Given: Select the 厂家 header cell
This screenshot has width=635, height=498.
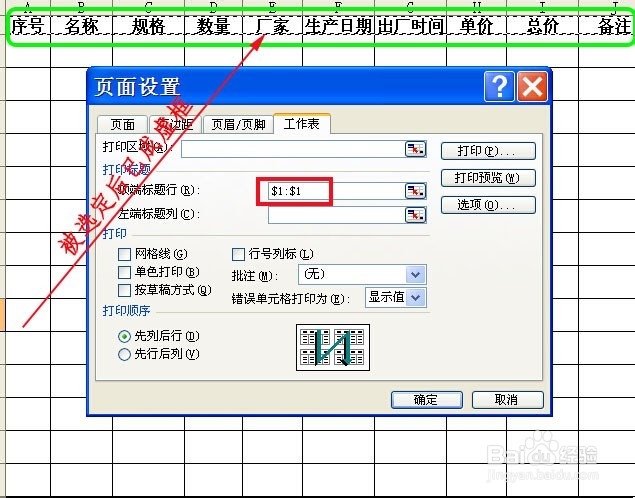Looking at the screenshot, I should pos(273,26).
